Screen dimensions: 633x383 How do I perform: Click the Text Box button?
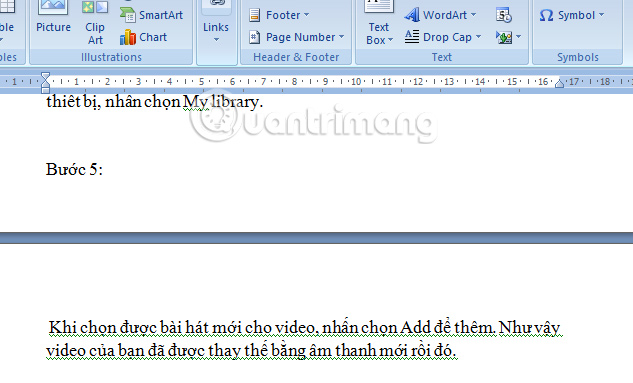tap(379, 22)
